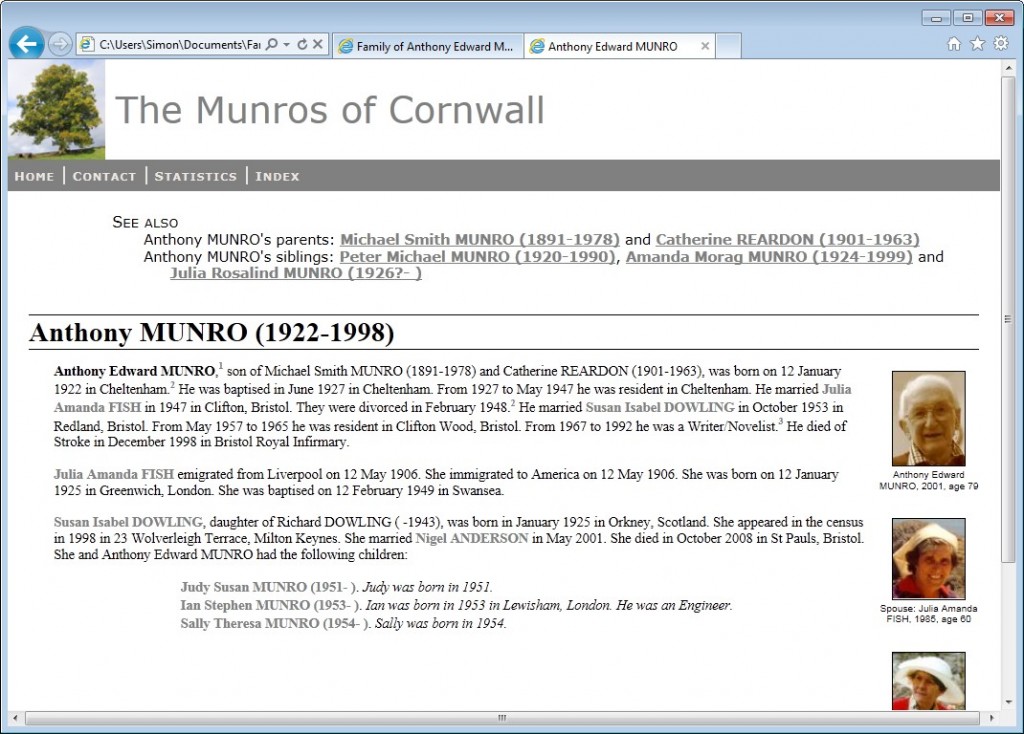Open the address bar dropdown arrow
Viewport: 1024px width, 734px height.
pos(287,44)
